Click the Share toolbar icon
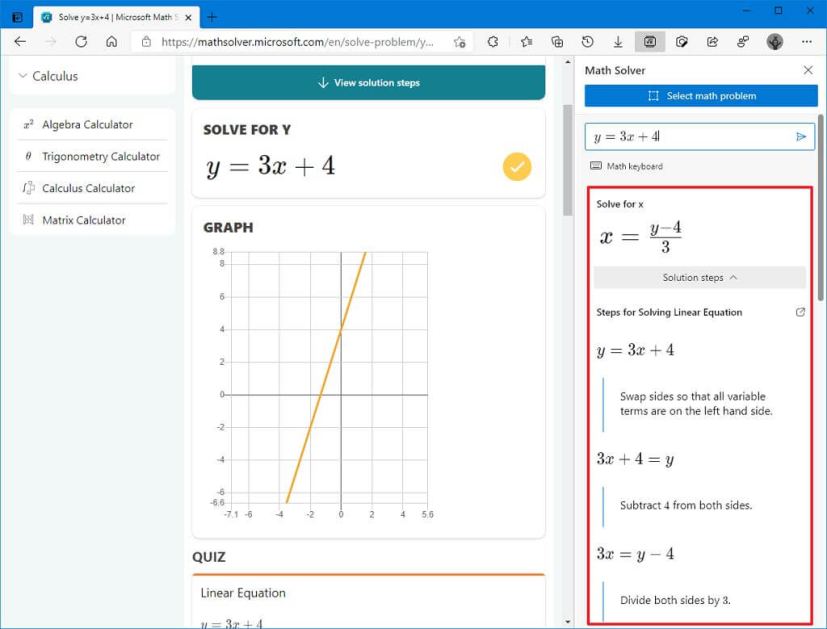The image size is (827, 629). click(712, 42)
